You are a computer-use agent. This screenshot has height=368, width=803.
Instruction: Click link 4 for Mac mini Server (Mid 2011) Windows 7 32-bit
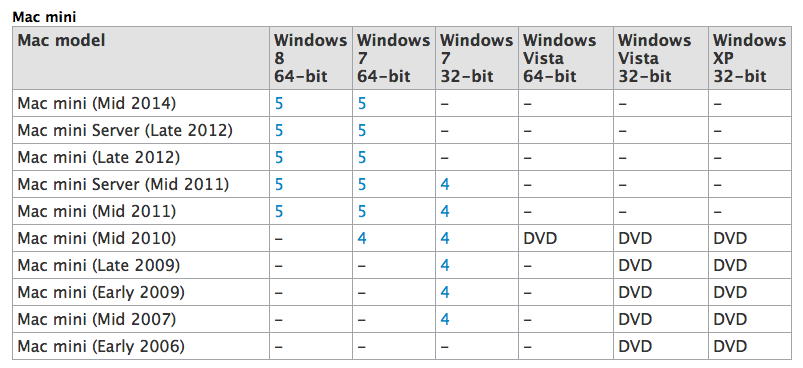pyautogui.click(x=445, y=184)
